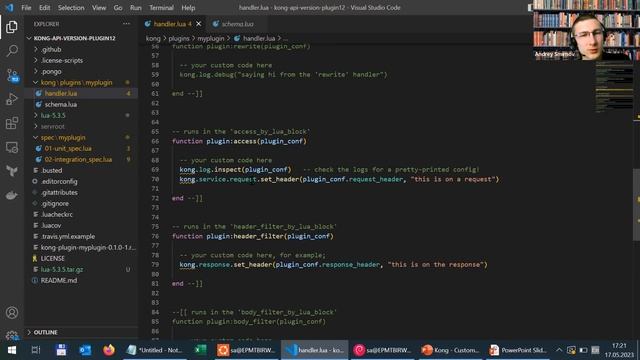Open Task View on the taskbar
The image size is (640, 360).
(36, 350)
